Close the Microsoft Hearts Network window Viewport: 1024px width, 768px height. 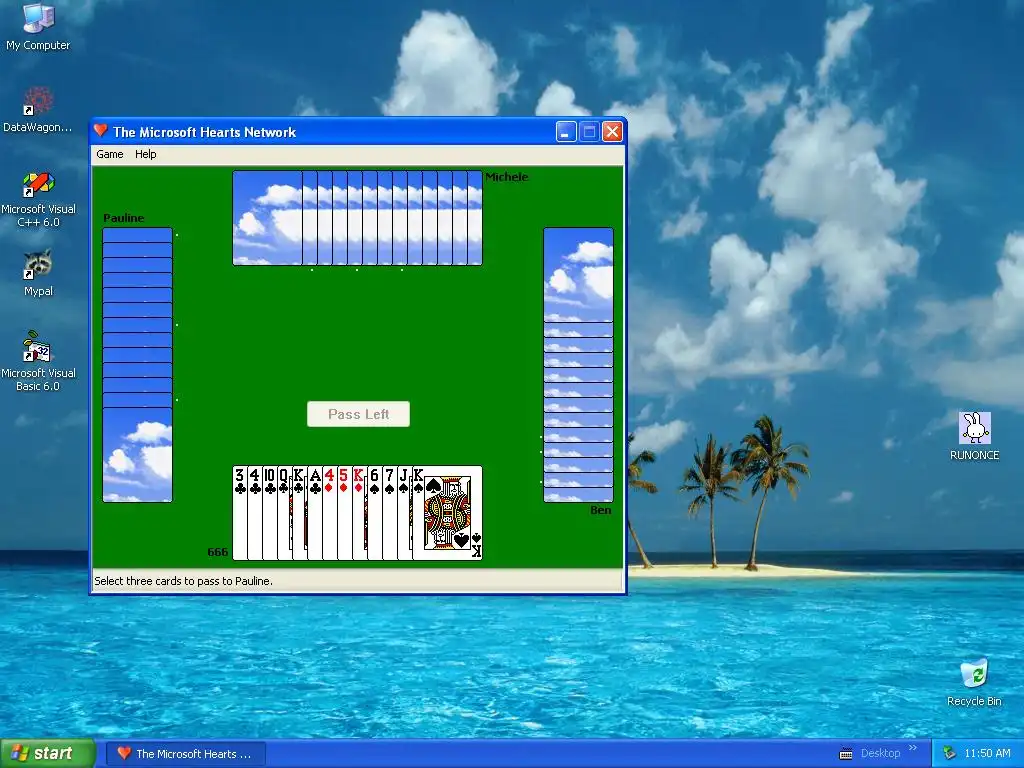click(612, 132)
